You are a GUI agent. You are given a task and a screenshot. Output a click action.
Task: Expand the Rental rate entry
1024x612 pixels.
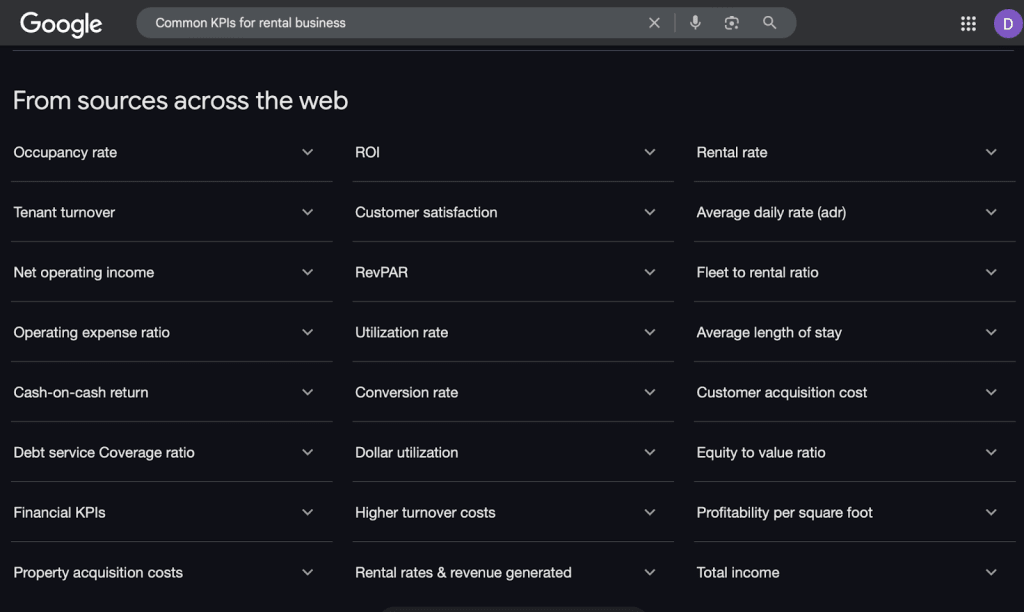pos(991,152)
